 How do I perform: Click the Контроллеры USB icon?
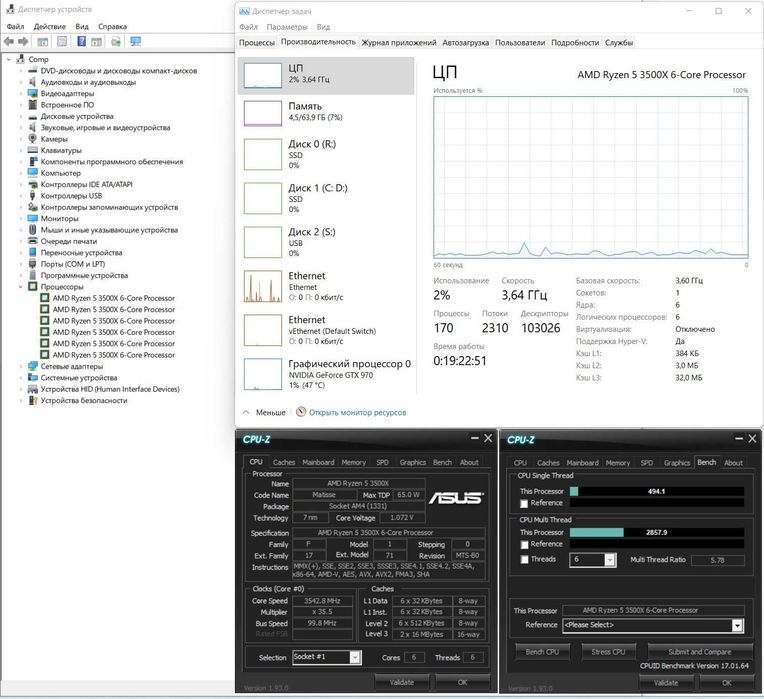pos(33,196)
